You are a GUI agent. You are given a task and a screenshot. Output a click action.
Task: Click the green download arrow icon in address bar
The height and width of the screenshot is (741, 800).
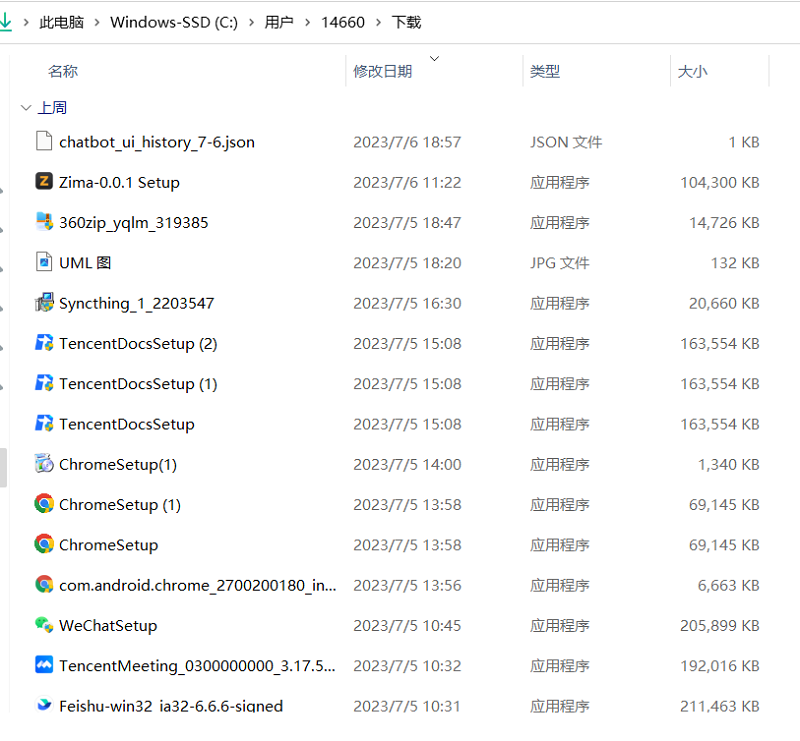click(x=6, y=22)
